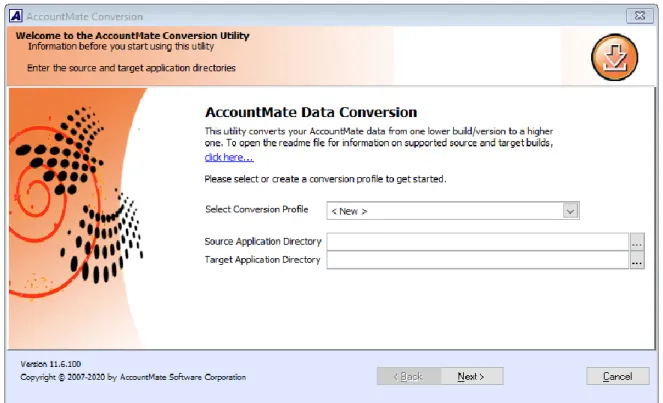Click the 'AccountMate Data Conversion' heading
The height and width of the screenshot is (403, 663).
(311, 112)
